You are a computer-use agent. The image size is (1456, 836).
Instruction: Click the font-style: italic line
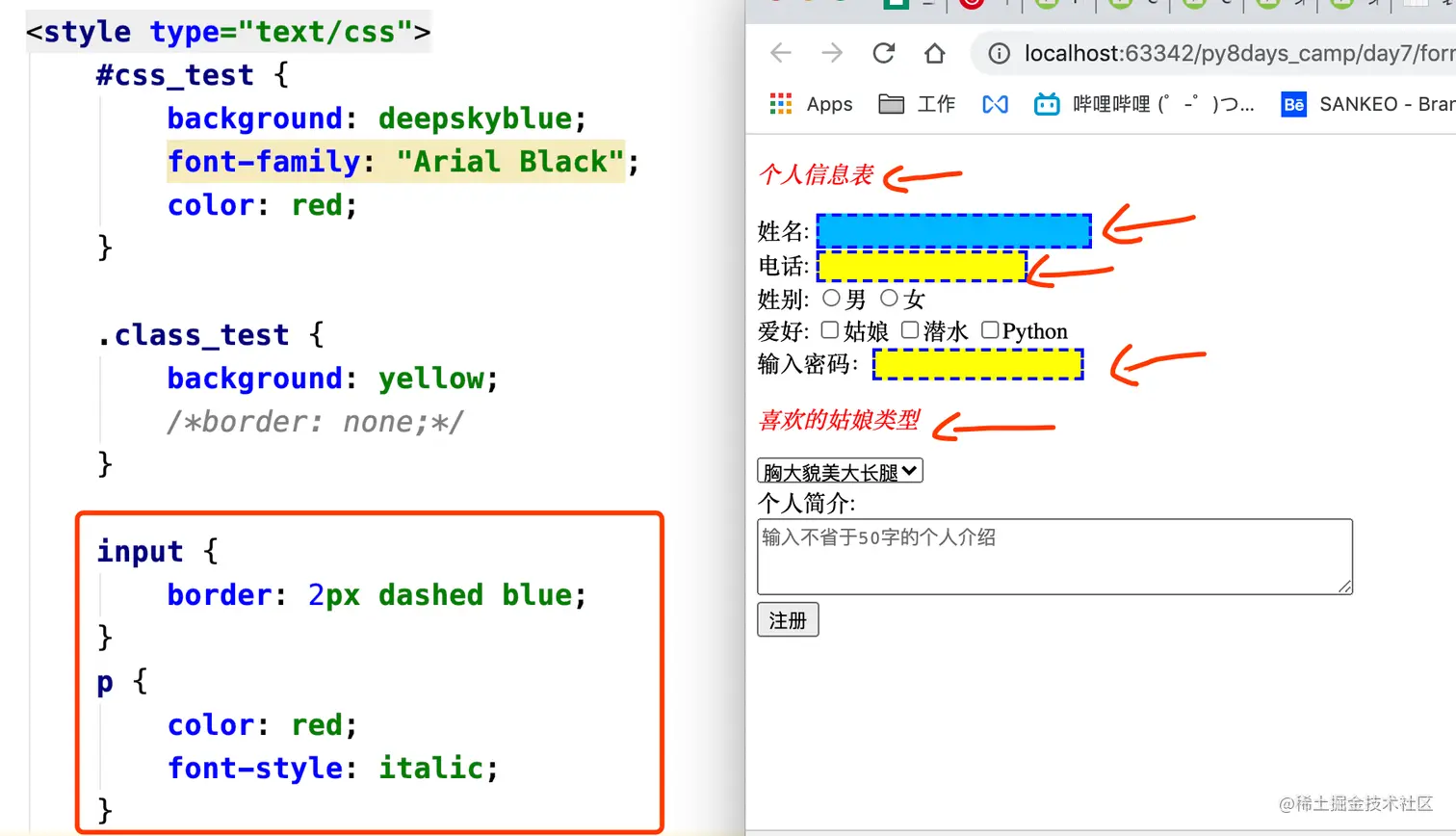coord(332,769)
